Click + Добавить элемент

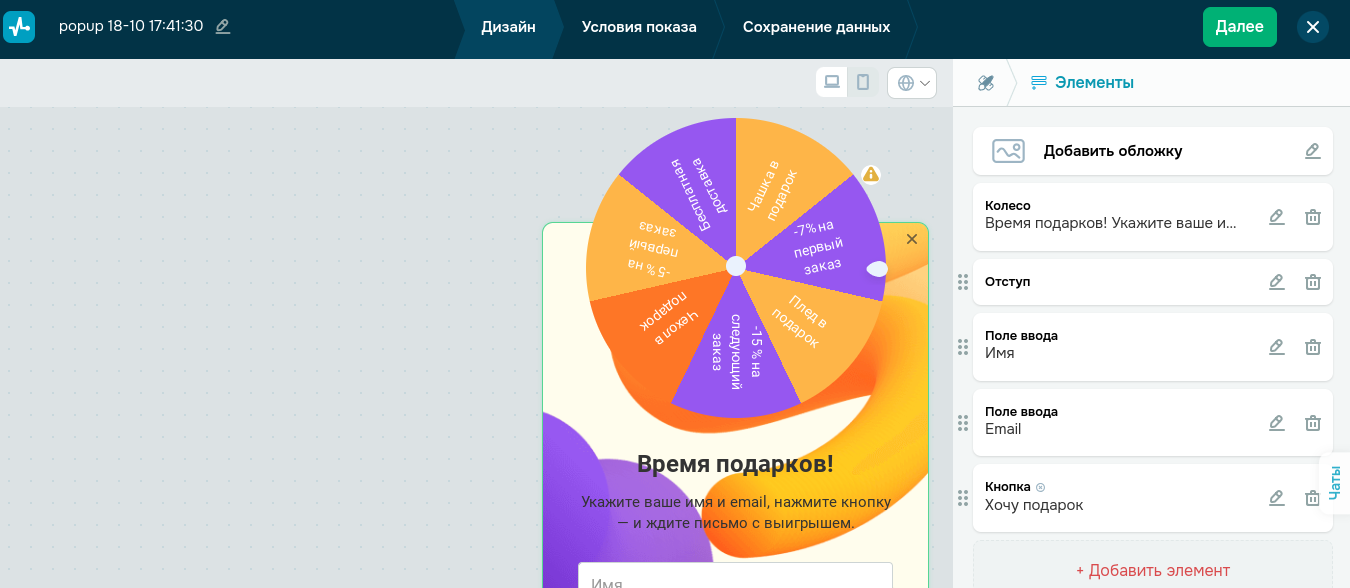pyautogui.click(x=1153, y=570)
